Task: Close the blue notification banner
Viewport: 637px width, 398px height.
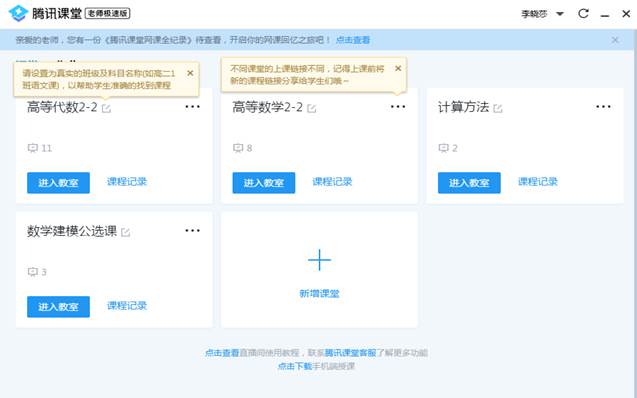Action: pyautogui.click(x=615, y=40)
